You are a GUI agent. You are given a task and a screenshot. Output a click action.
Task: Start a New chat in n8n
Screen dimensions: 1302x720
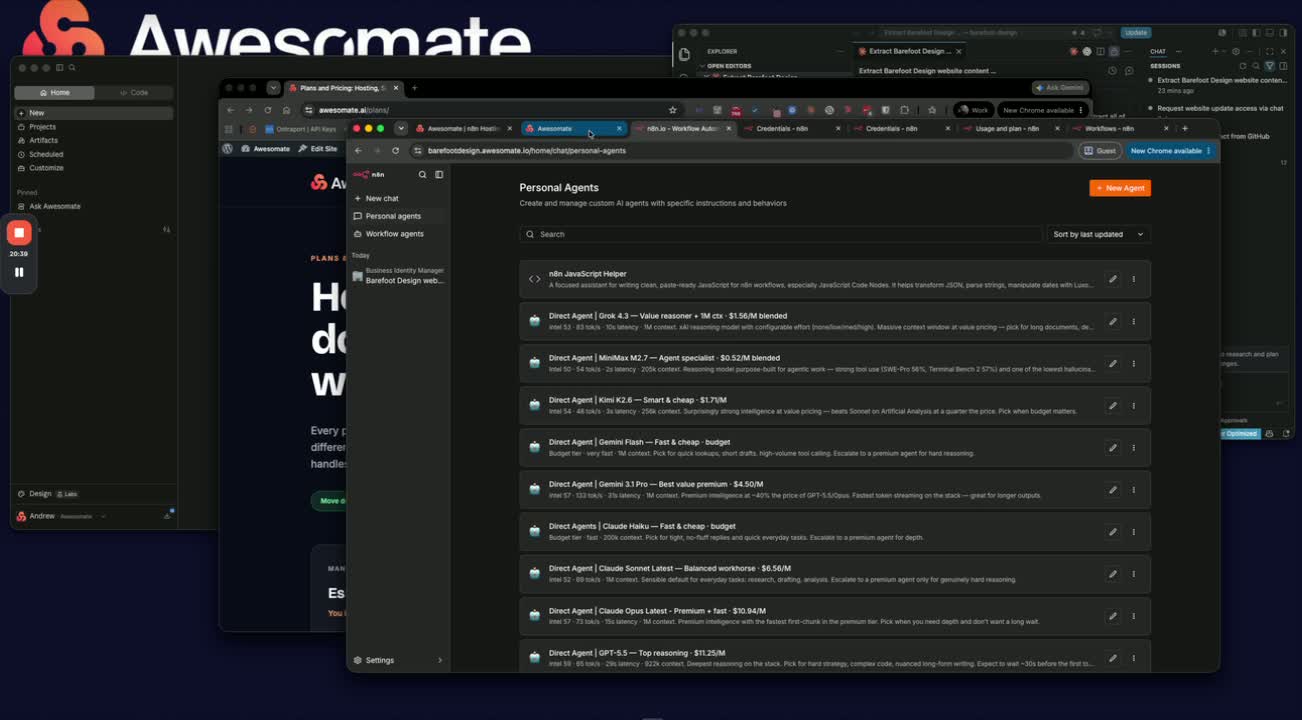398,198
